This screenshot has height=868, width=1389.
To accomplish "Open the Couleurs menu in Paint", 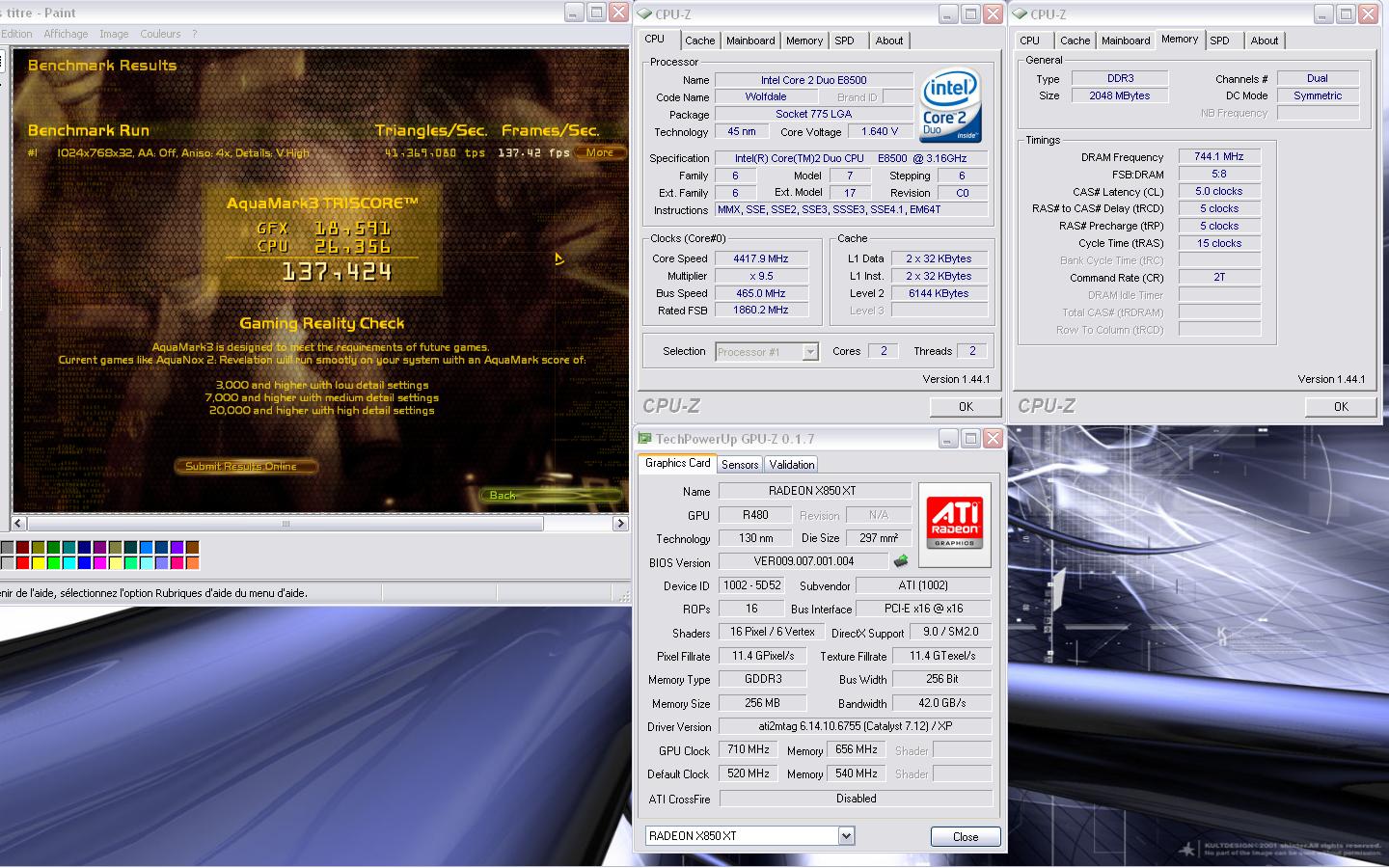I will tap(160, 34).
